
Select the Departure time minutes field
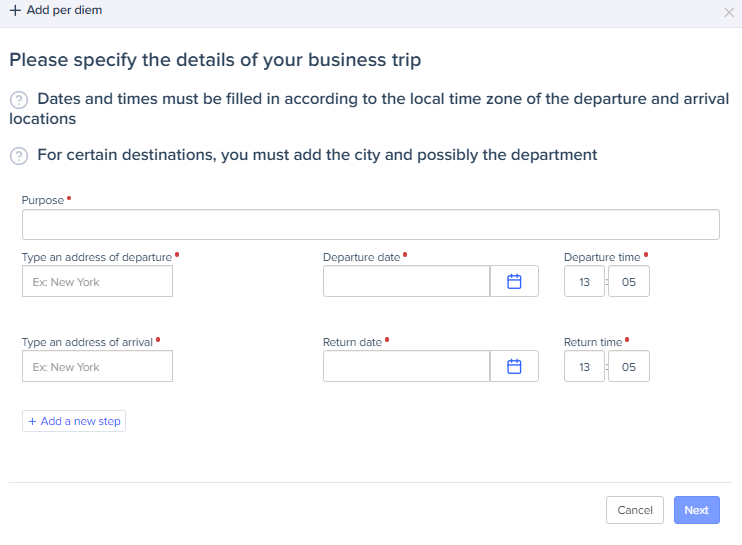pyautogui.click(x=629, y=282)
